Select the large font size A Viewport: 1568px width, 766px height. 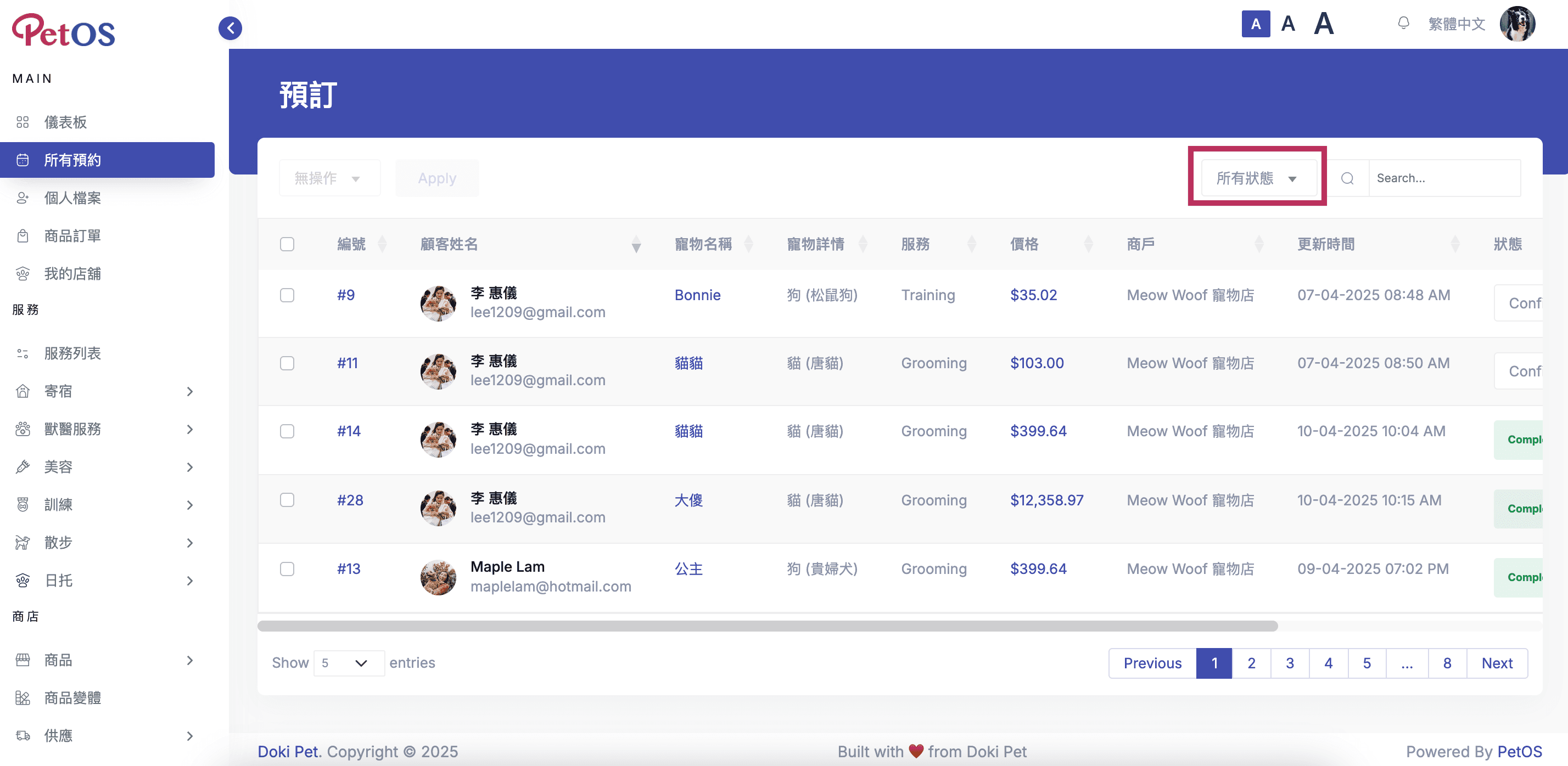point(1324,24)
